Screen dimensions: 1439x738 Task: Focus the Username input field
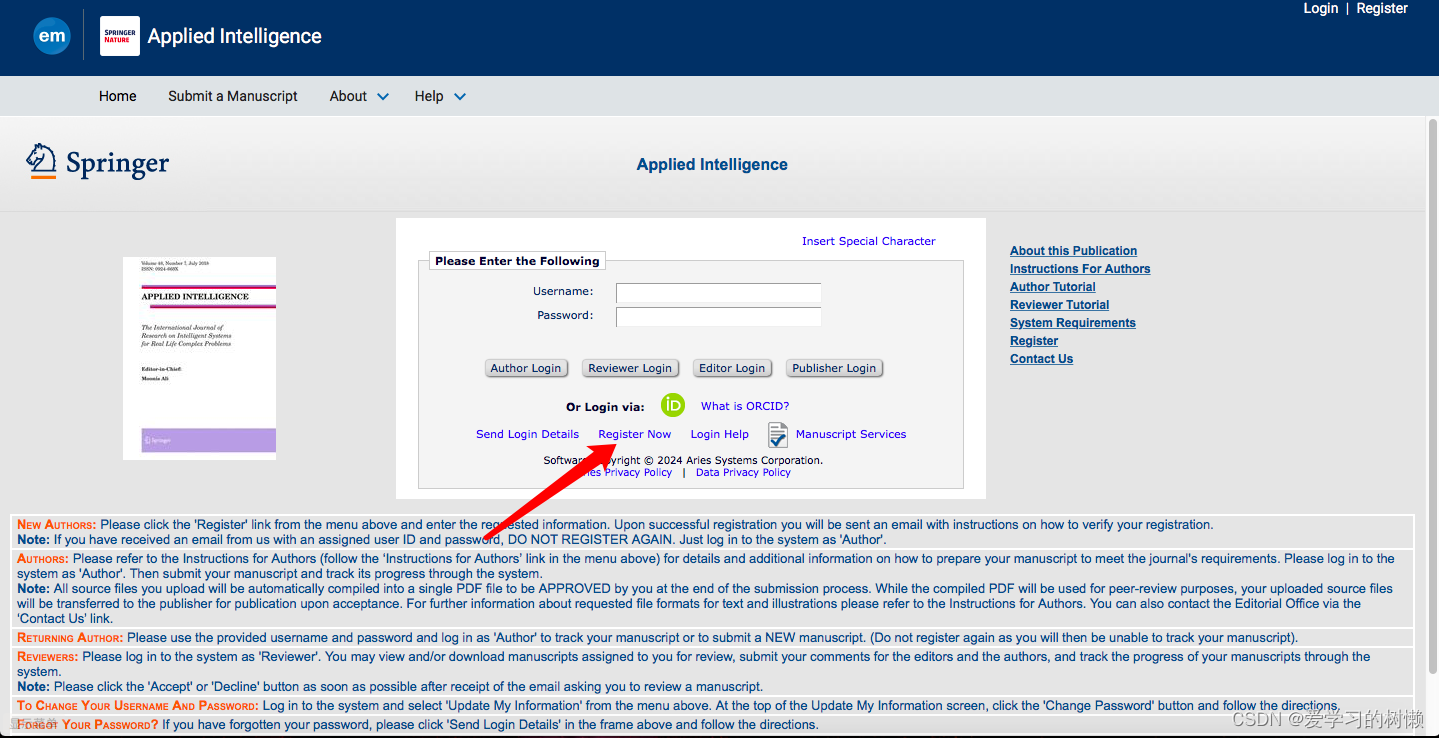click(718, 293)
